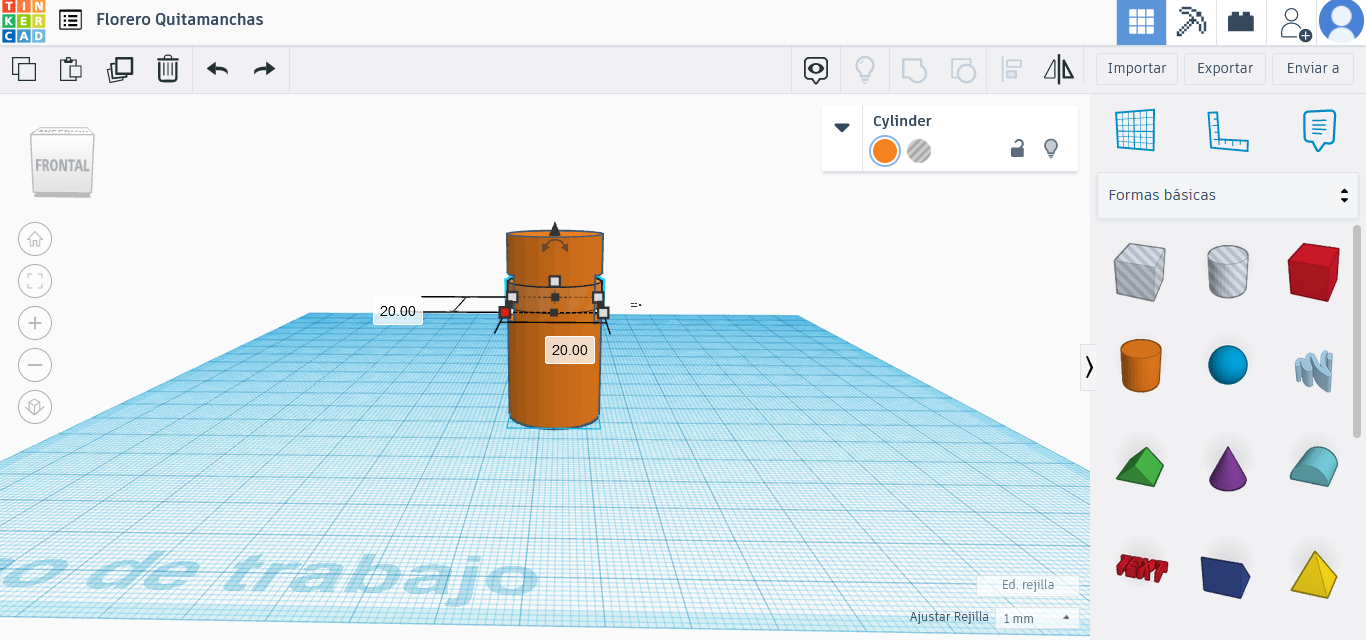Click the Florero Quitamanchas design name

pyautogui.click(x=180, y=19)
